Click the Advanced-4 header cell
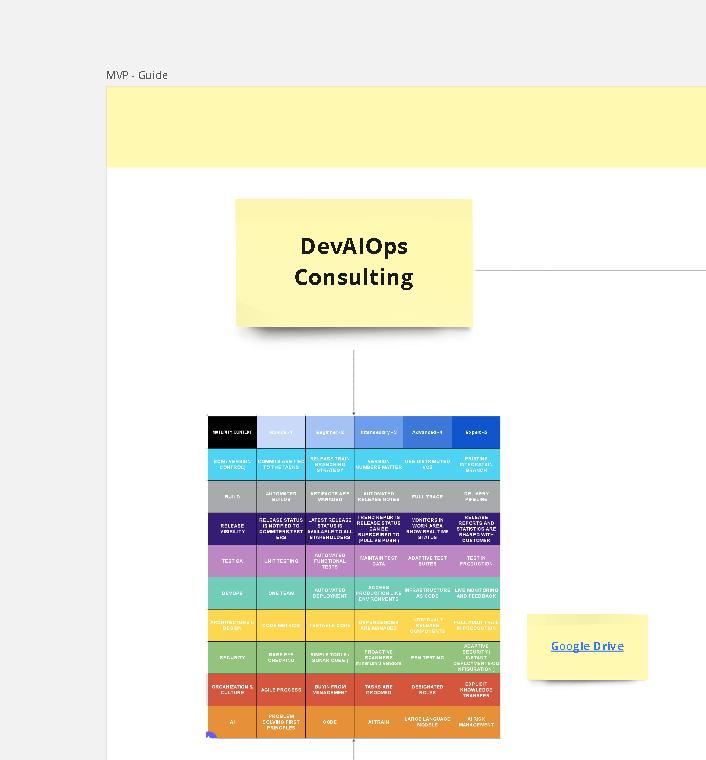 pos(427,432)
